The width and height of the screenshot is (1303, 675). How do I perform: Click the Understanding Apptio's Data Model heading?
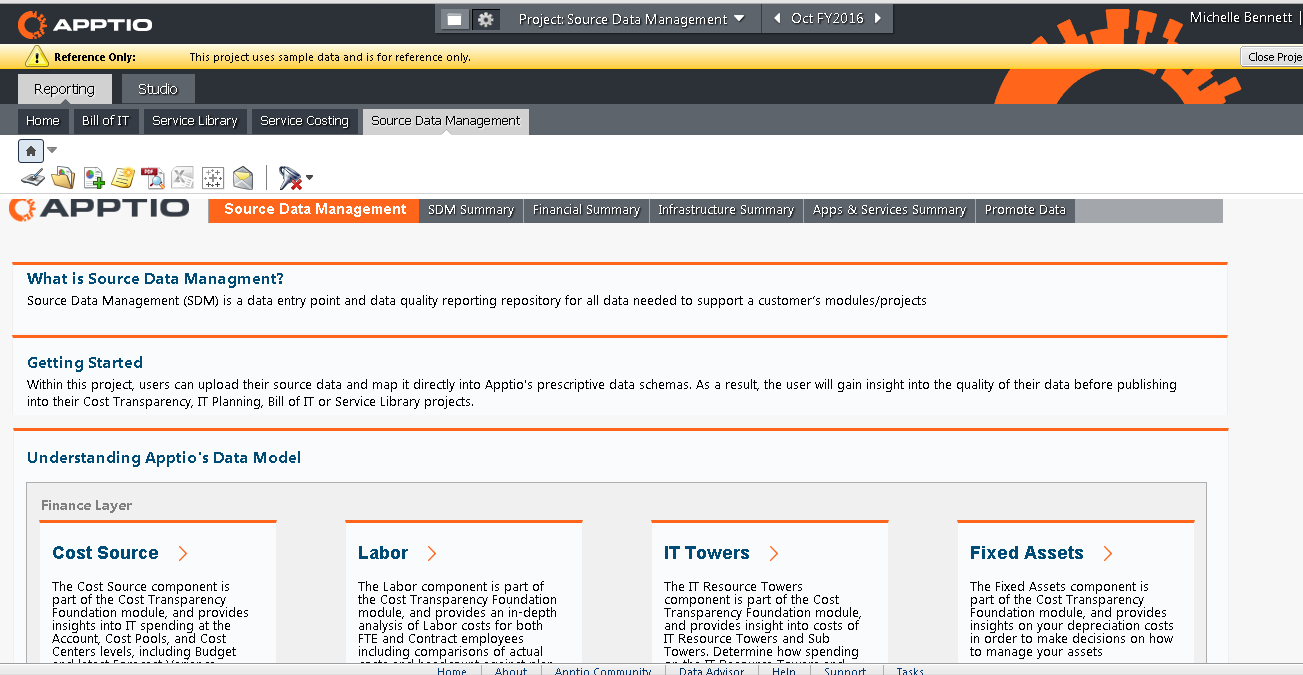point(164,458)
